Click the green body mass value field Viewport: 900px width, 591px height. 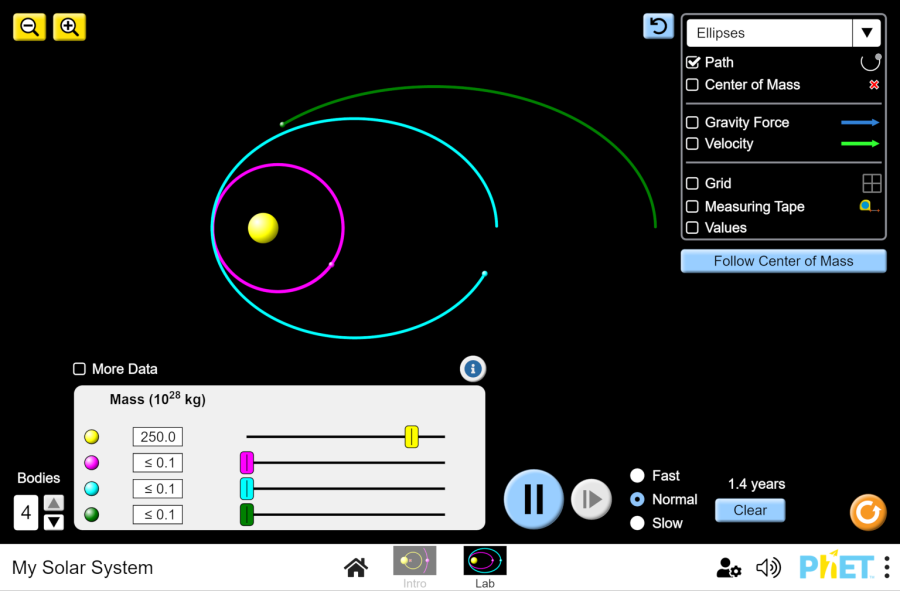click(x=158, y=515)
